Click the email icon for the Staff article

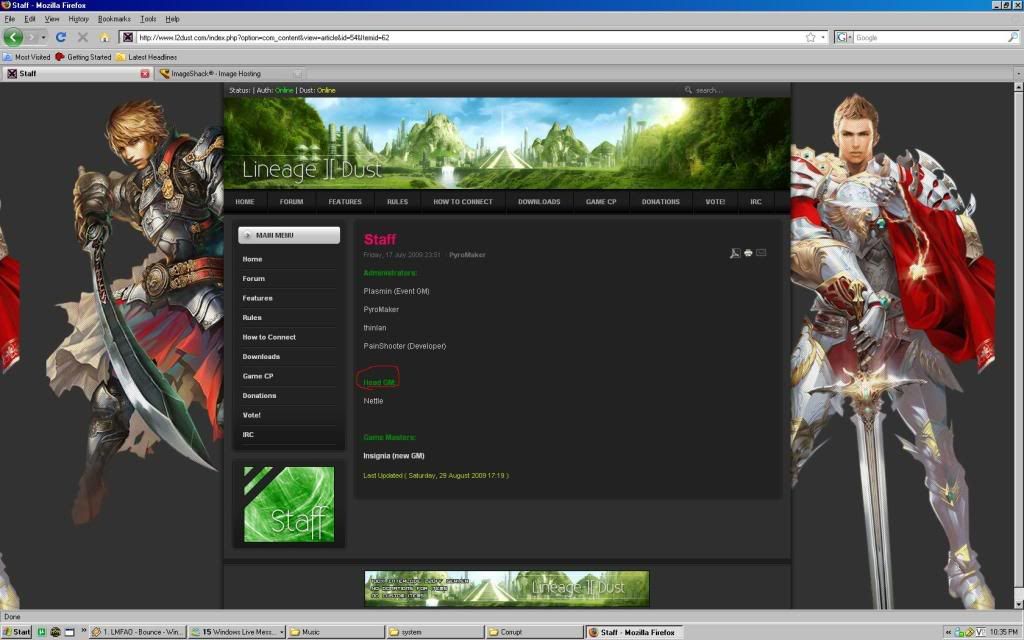761,253
